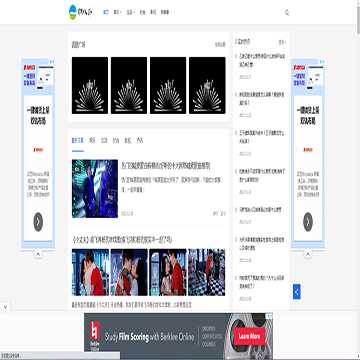The height and width of the screenshot is (360, 360).
Task: Open the second black thumbnail in topic section
Action: click(129, 85)
